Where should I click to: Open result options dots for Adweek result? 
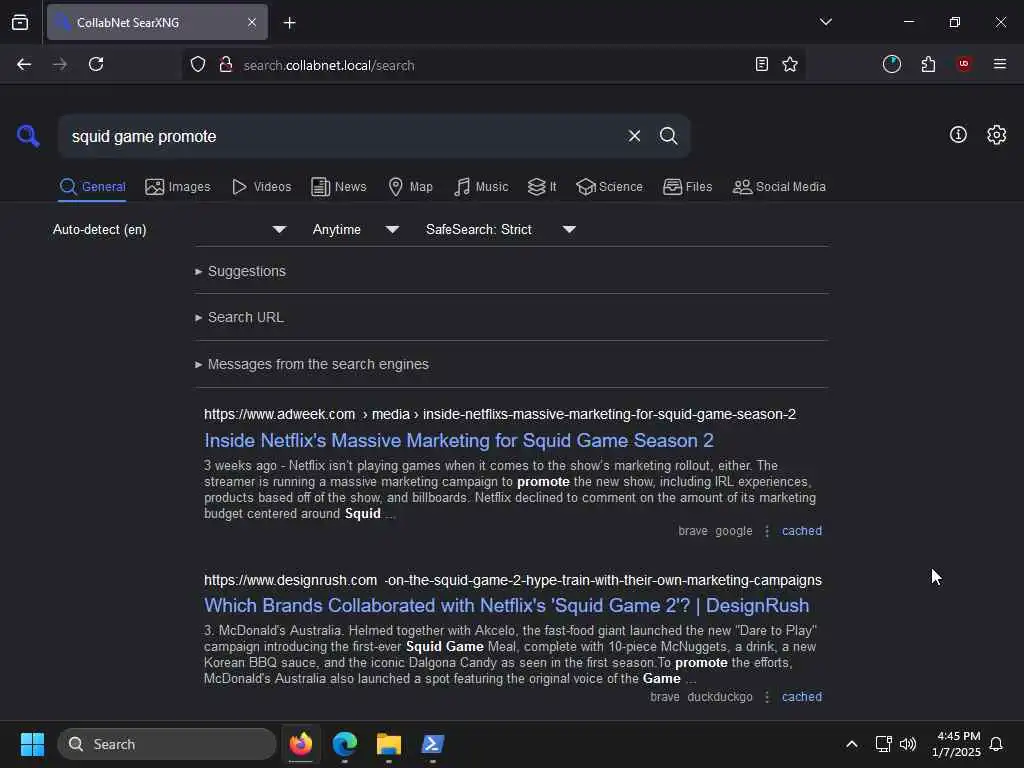pyautogui.click(x=767, y=531)
